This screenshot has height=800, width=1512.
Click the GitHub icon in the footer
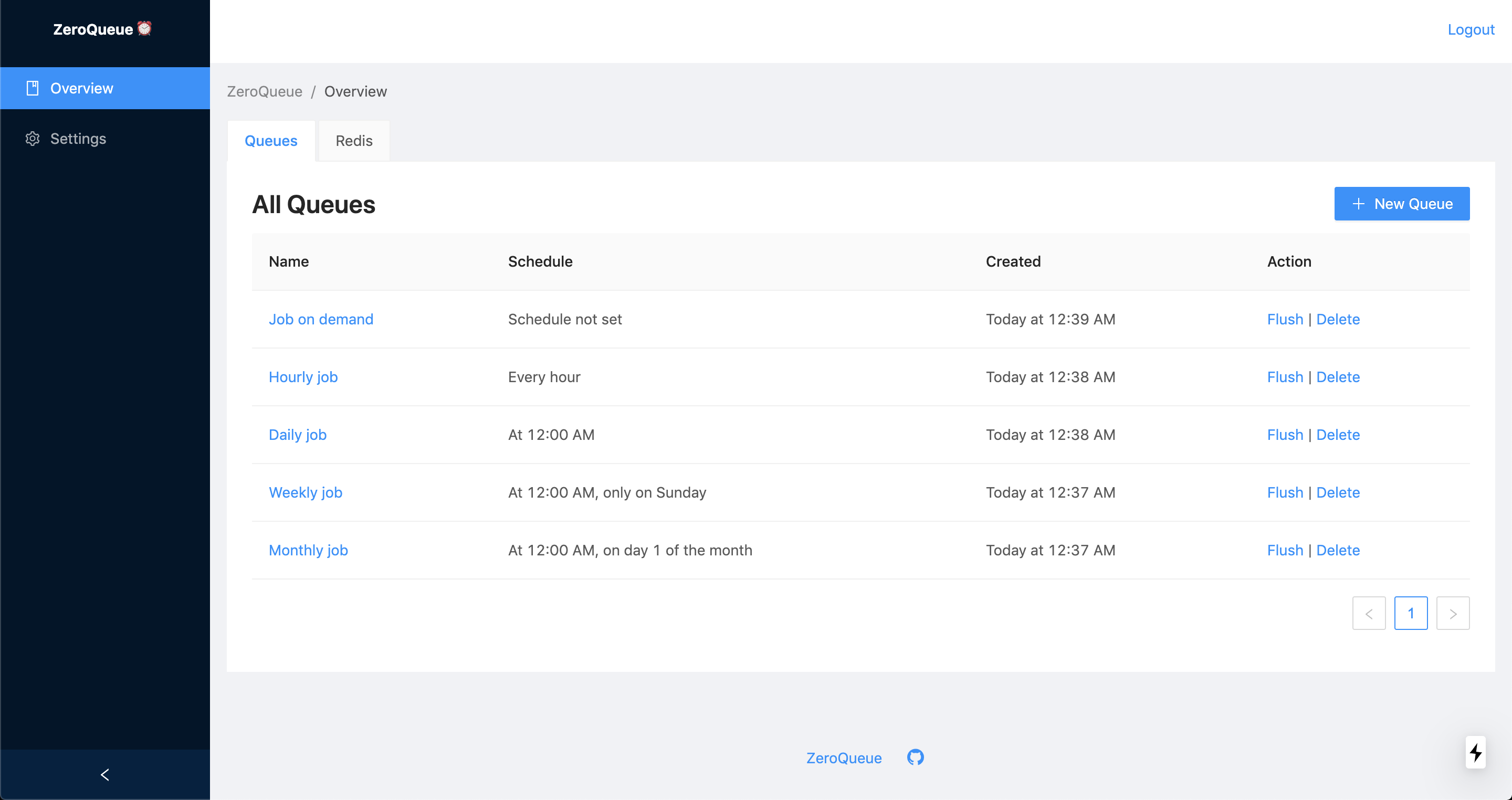pos(915,757)
